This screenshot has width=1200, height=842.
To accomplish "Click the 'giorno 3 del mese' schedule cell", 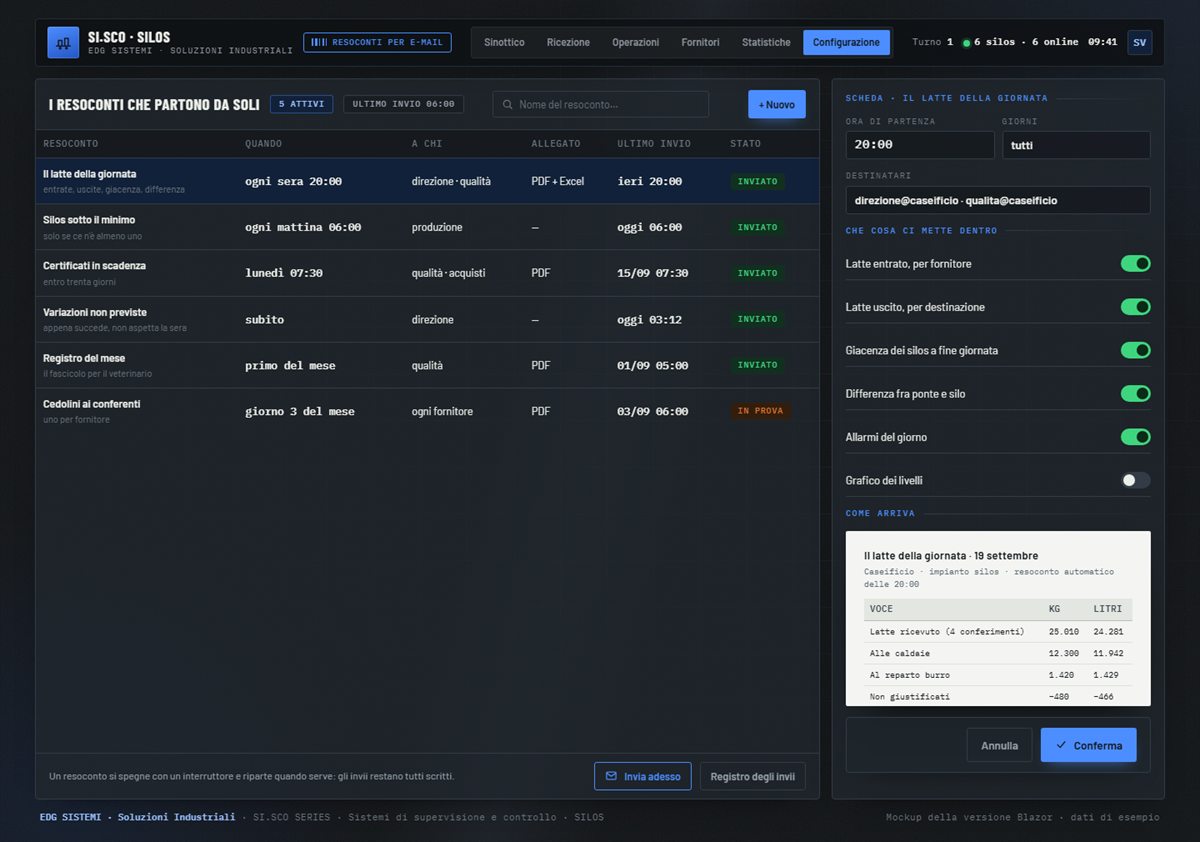I will (x=300, y=412).
